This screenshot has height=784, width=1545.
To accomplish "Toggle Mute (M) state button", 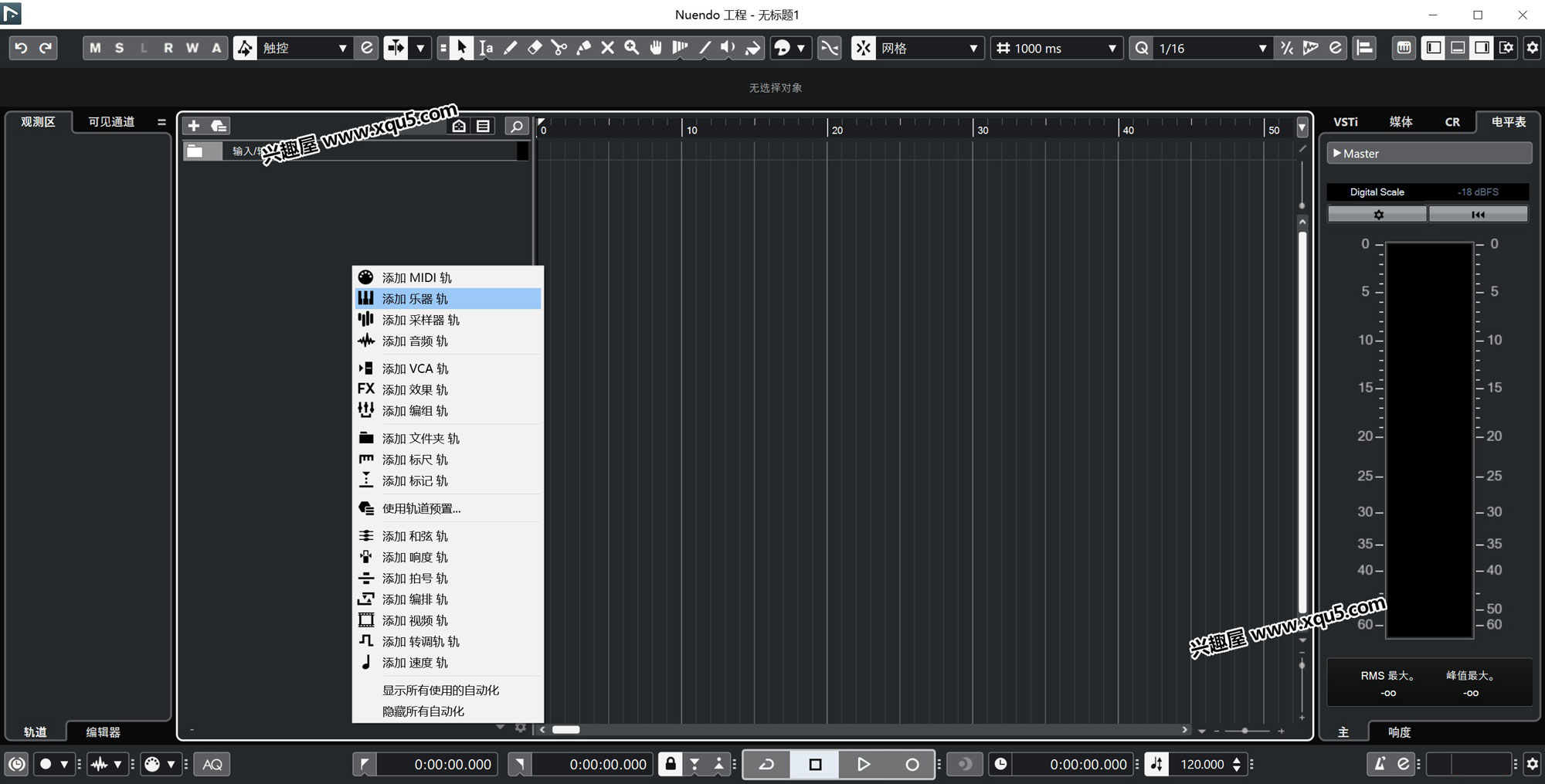I will click(x=95, y=48).
